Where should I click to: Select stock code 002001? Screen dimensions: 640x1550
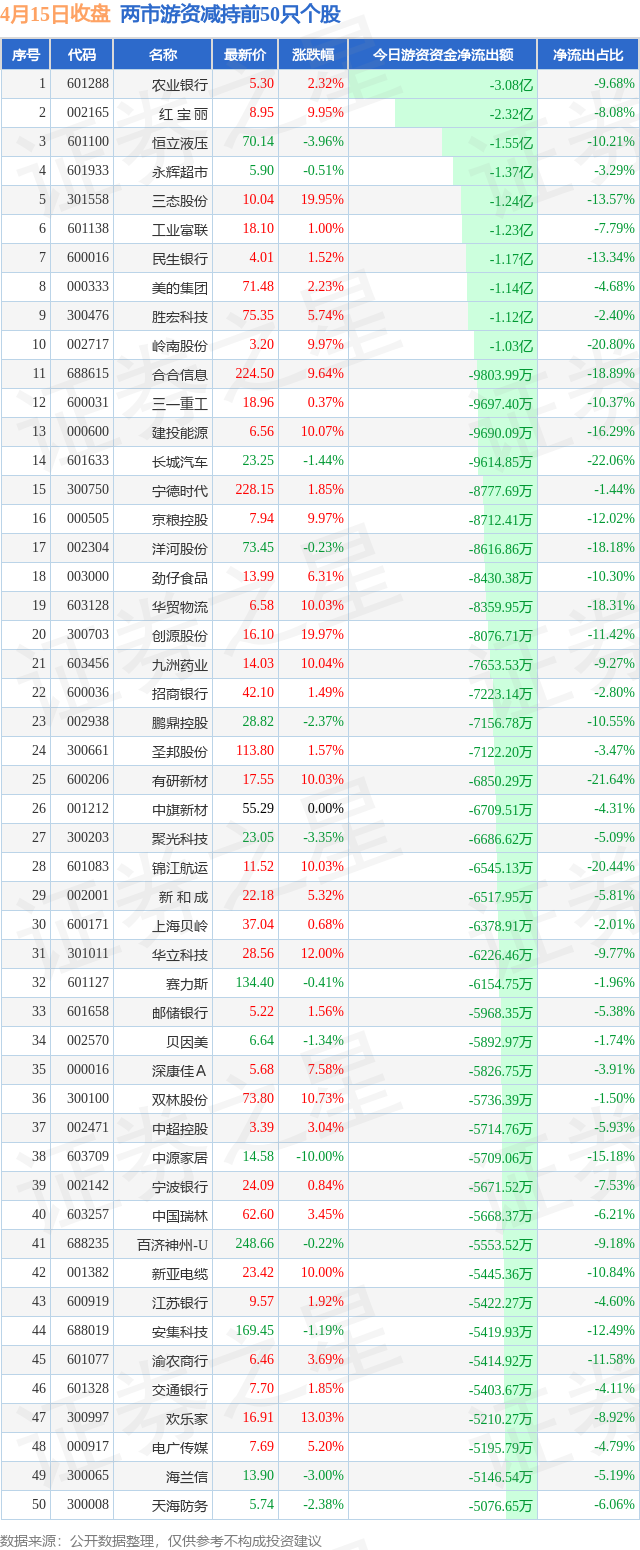[88, 896]
